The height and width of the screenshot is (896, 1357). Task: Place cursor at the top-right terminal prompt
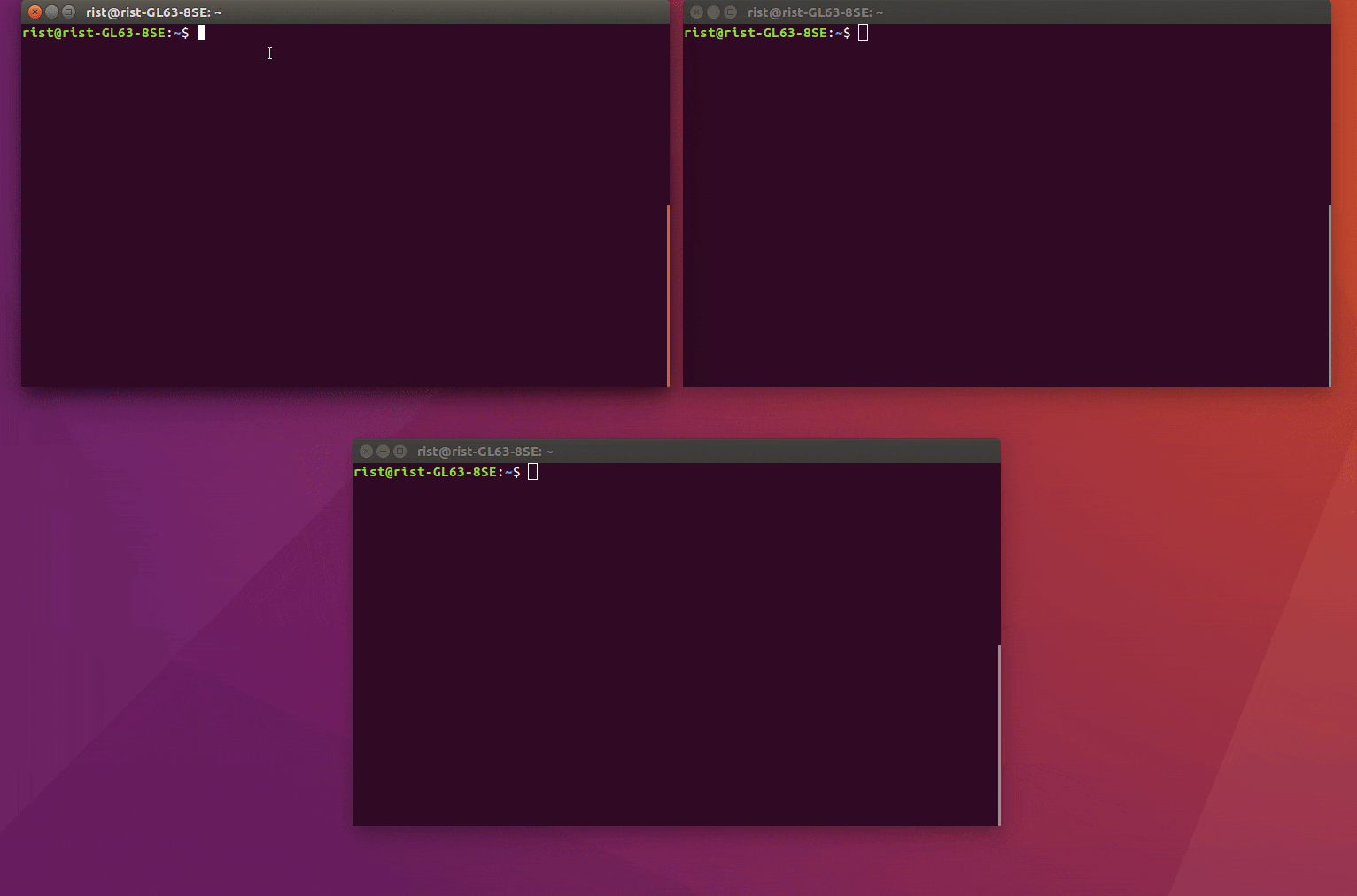pos(864,32)
